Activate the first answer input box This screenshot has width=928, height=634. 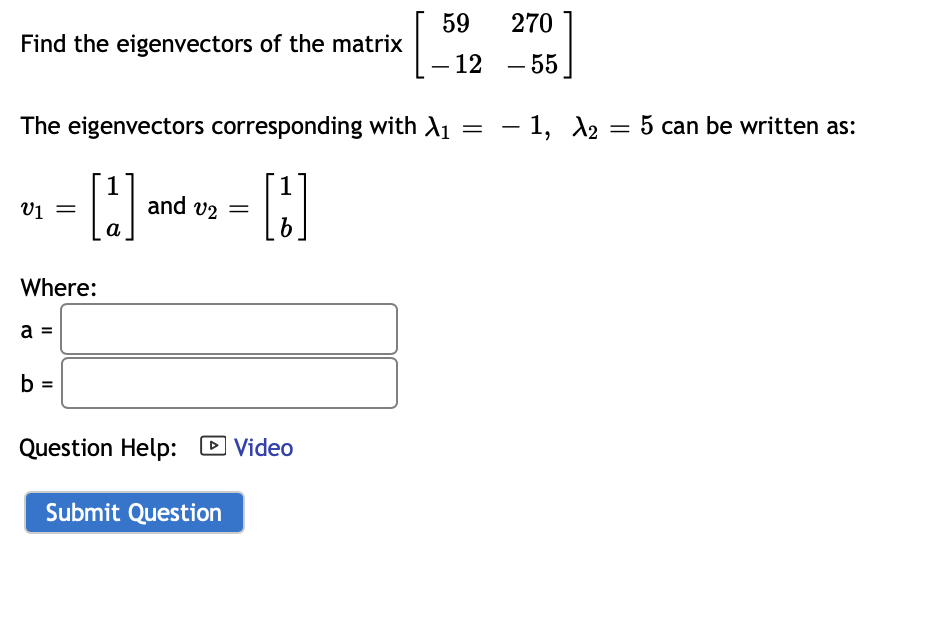[x=228, y=328]
